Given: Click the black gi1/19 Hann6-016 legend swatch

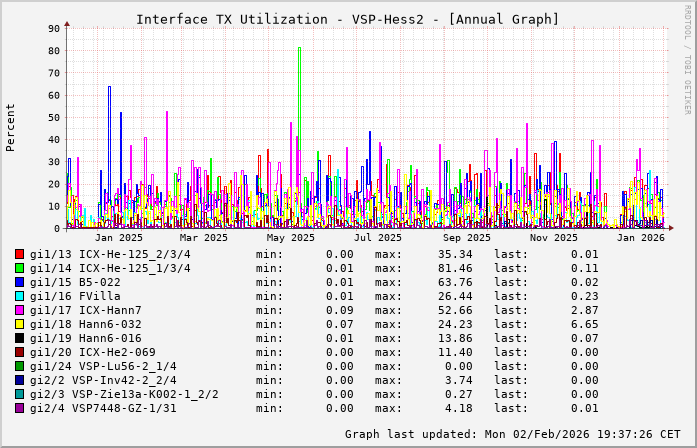Looking at the screenshot, I should click(x=20, y=338).
